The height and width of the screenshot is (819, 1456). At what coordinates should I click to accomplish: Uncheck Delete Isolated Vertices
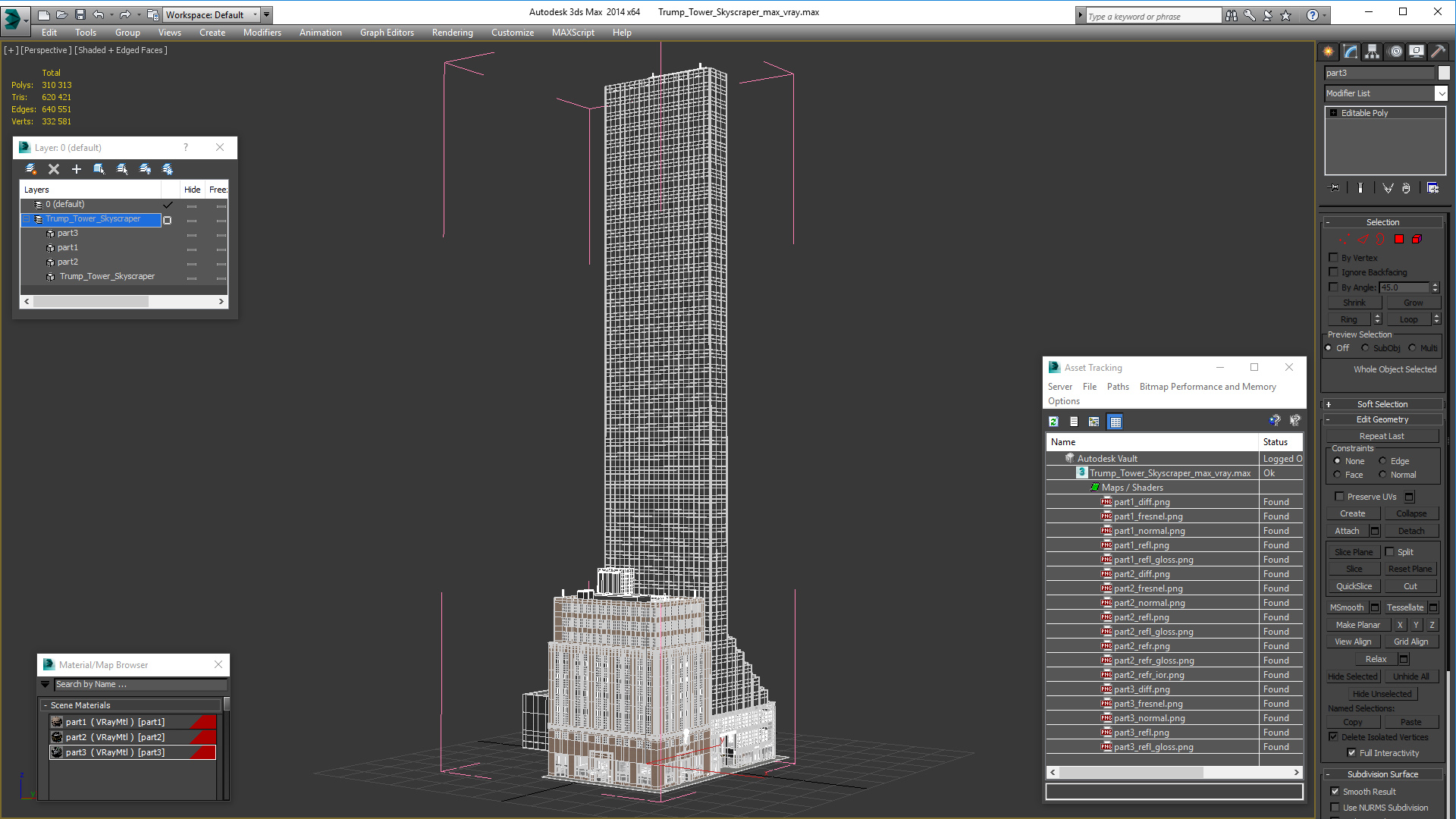click(x=1333, y=737)
